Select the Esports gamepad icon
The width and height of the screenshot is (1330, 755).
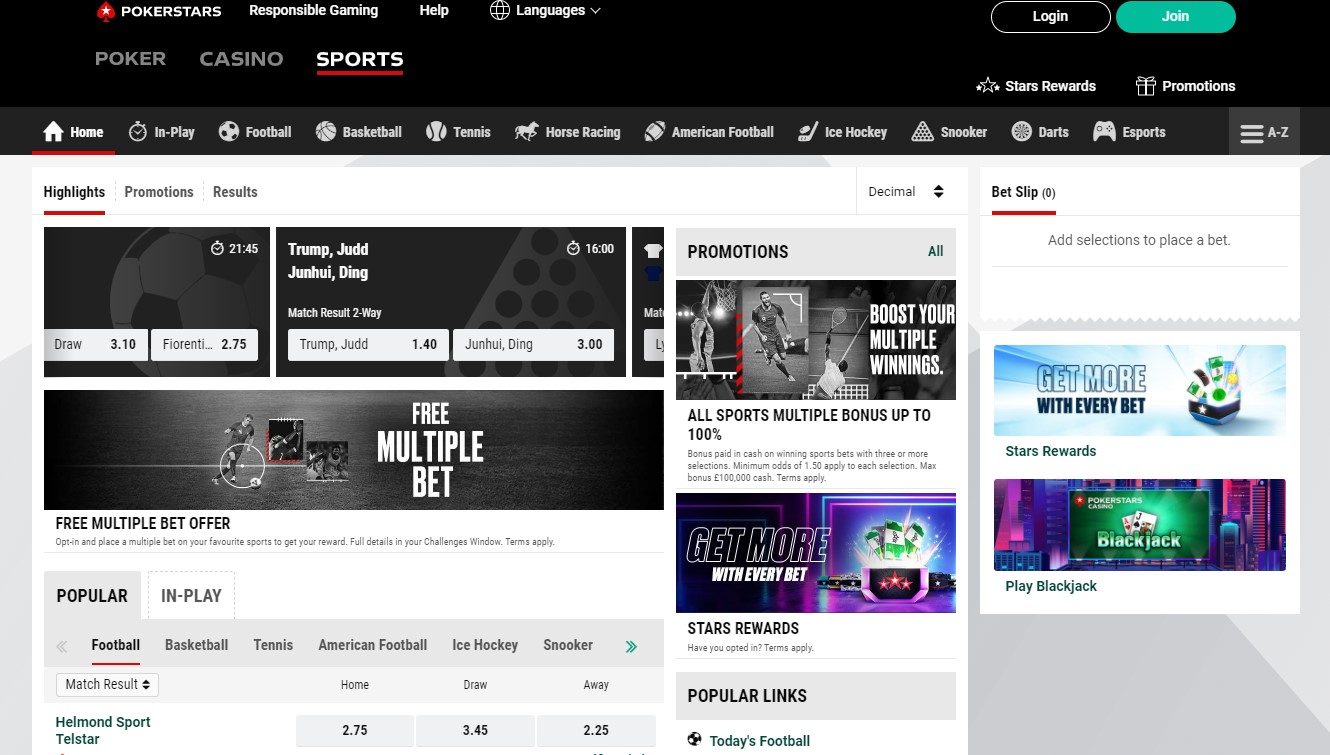1104,132
